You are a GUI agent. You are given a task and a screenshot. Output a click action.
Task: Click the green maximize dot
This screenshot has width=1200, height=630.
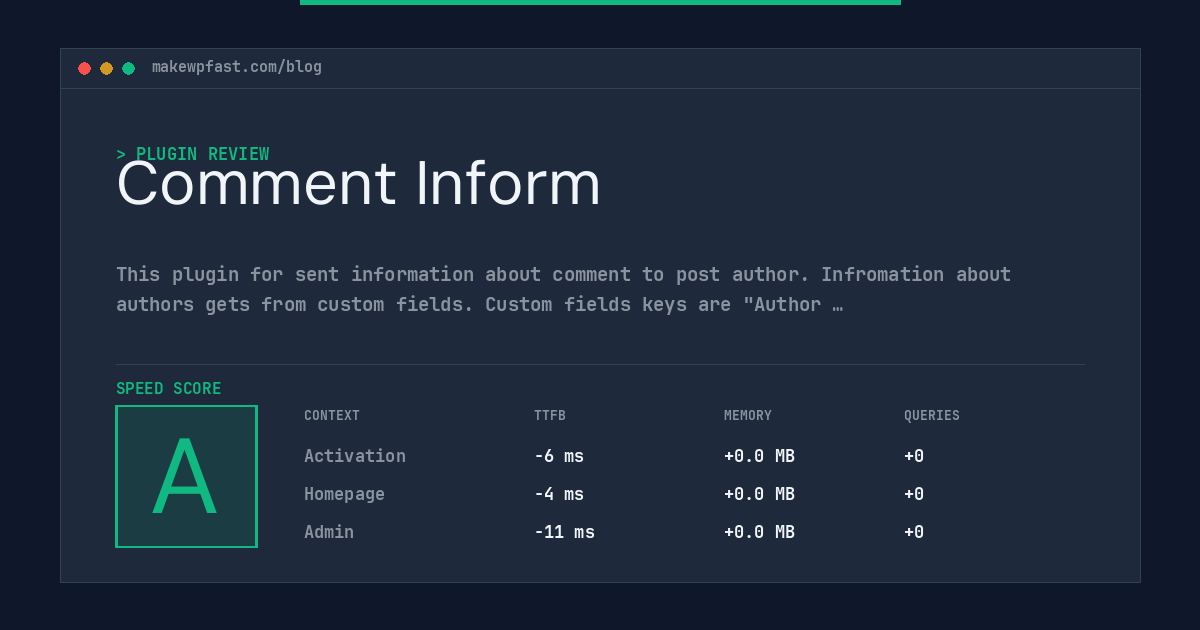pyautogui.click(x=128, y=68)
